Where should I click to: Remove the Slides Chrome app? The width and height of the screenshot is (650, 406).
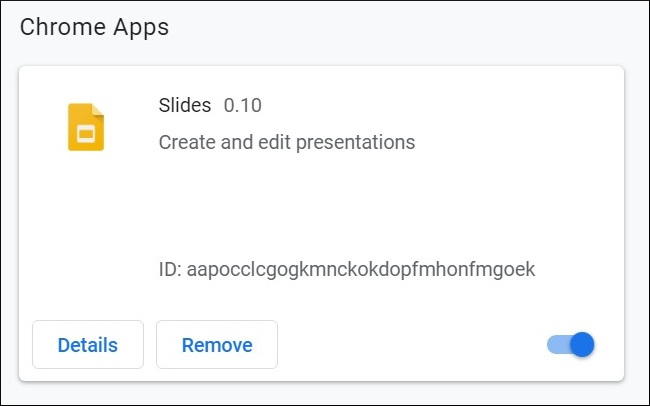(x=217, y=344)
